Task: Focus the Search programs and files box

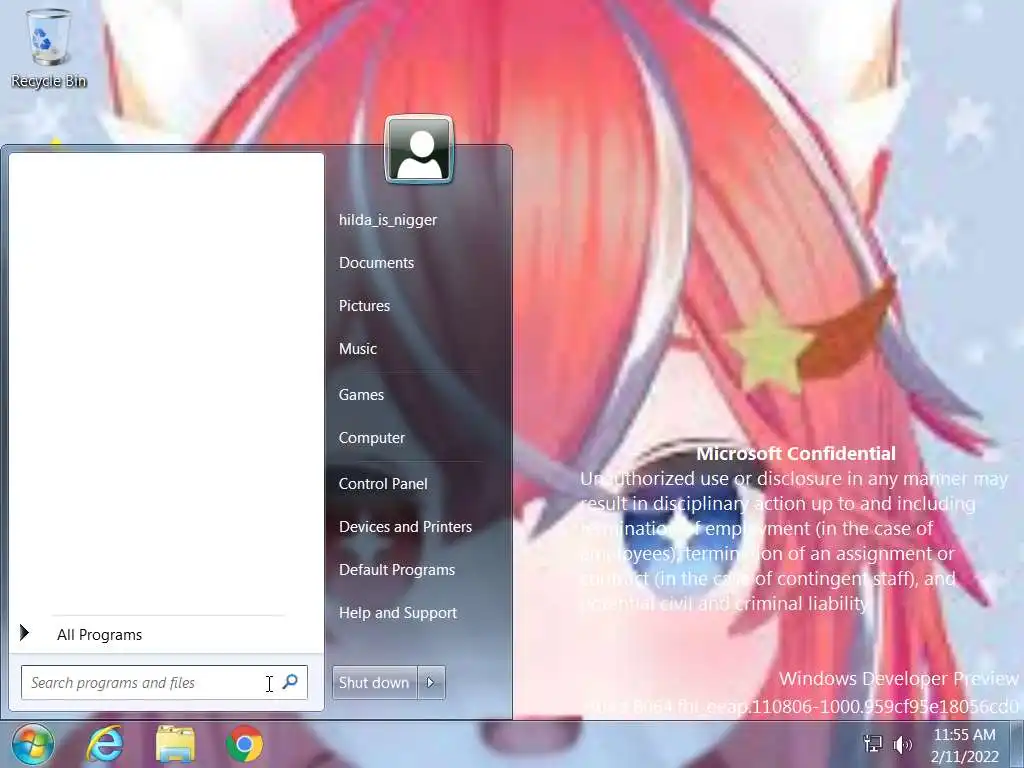Action: (x=164, y=682)
